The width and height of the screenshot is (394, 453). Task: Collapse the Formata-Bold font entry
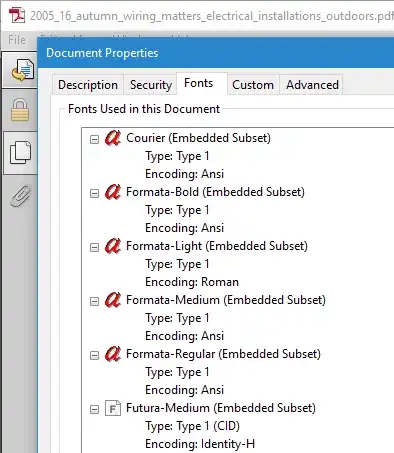click(x=95, y=193)
